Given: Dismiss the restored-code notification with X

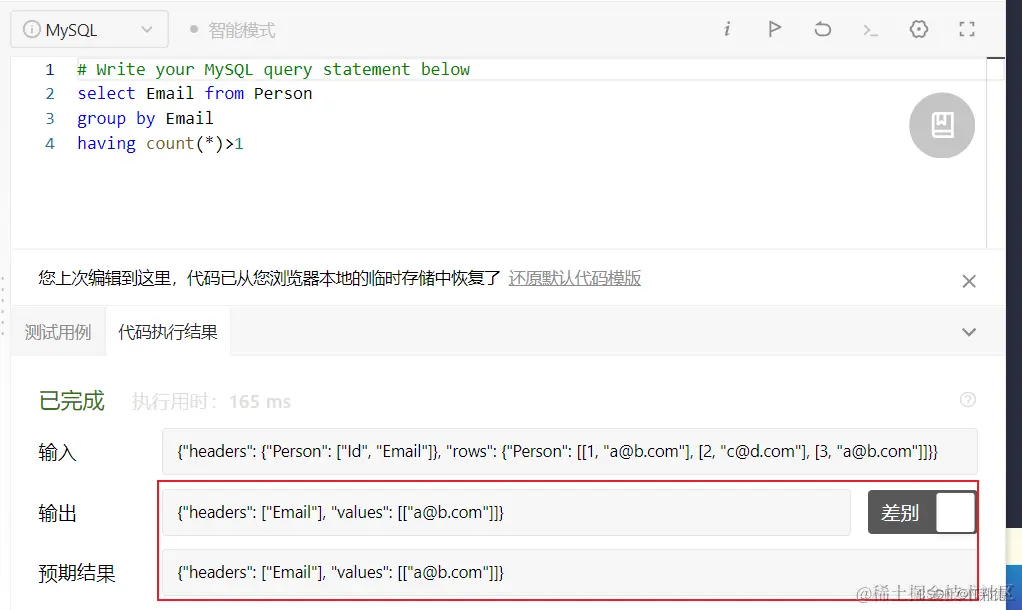Looking at the screenshot, I should 969,281.
